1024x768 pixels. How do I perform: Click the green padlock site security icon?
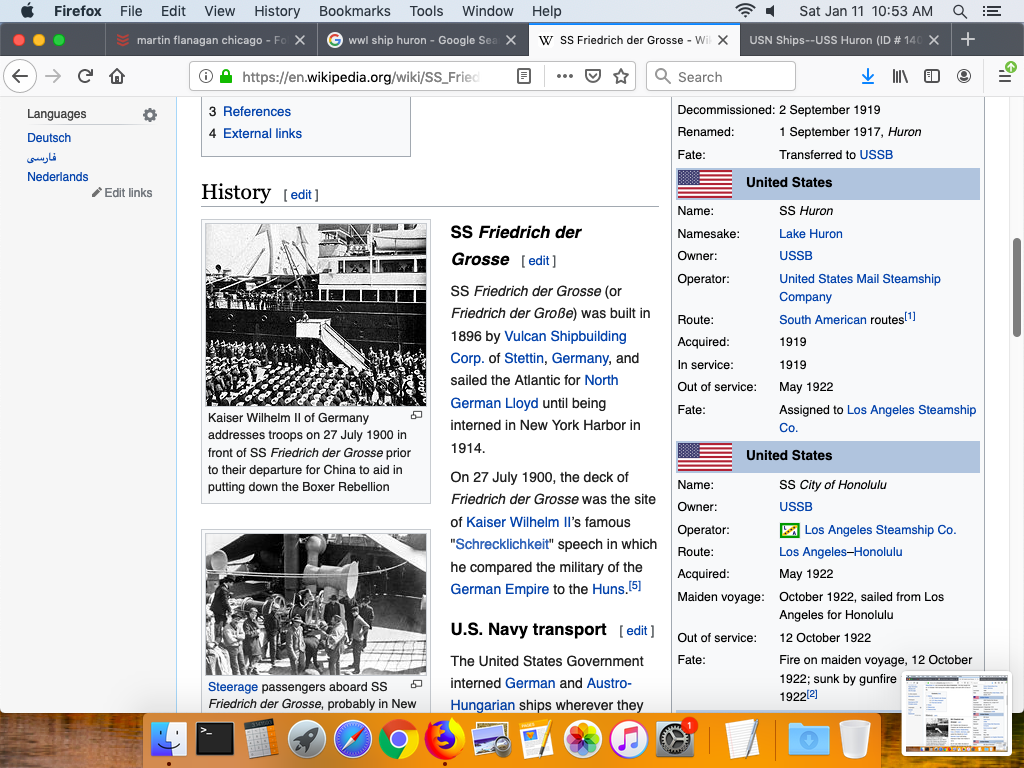[x=226, y=76]
